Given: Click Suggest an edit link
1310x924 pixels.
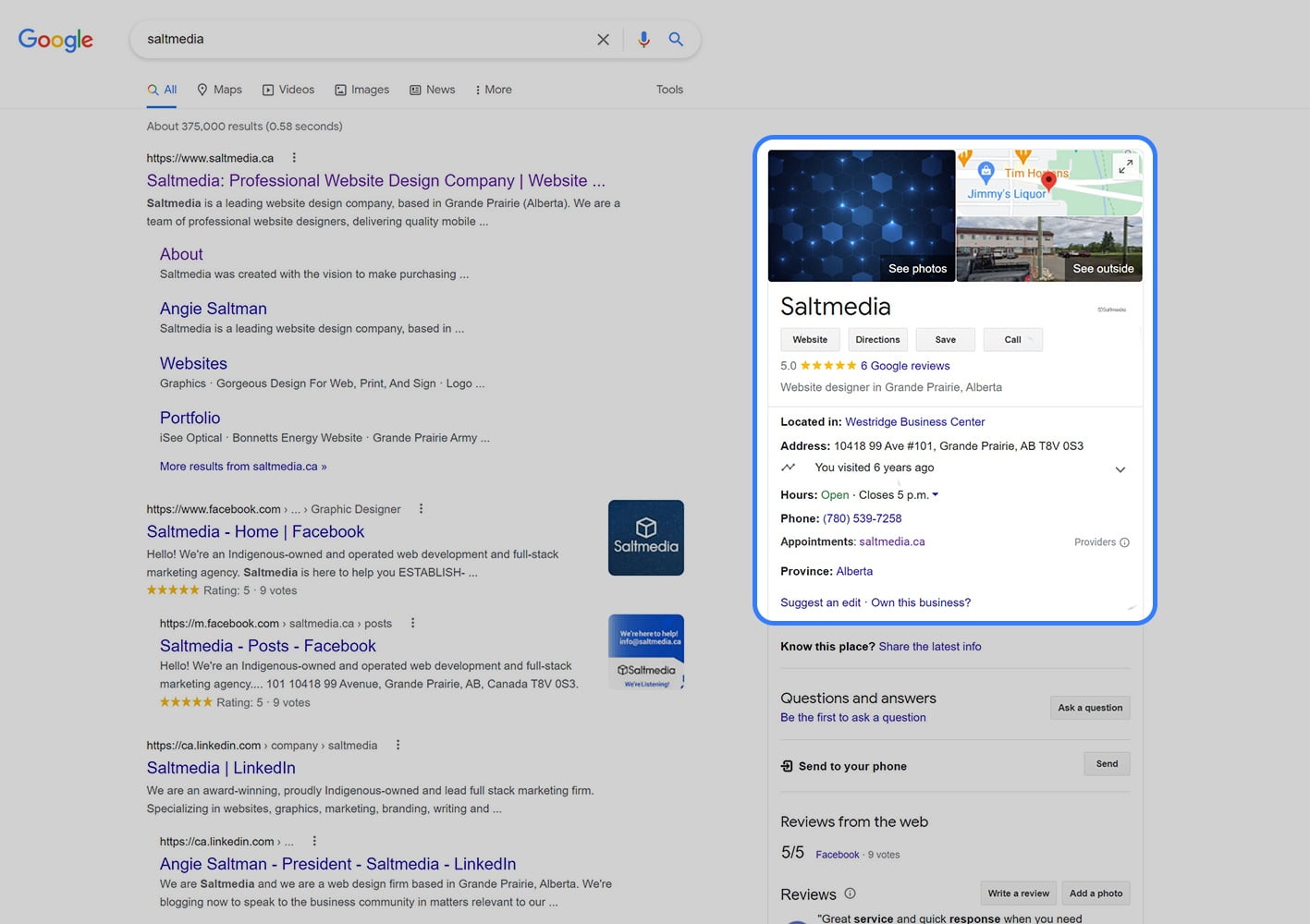Looking at the screenshot, I should (x=821, y=602).
